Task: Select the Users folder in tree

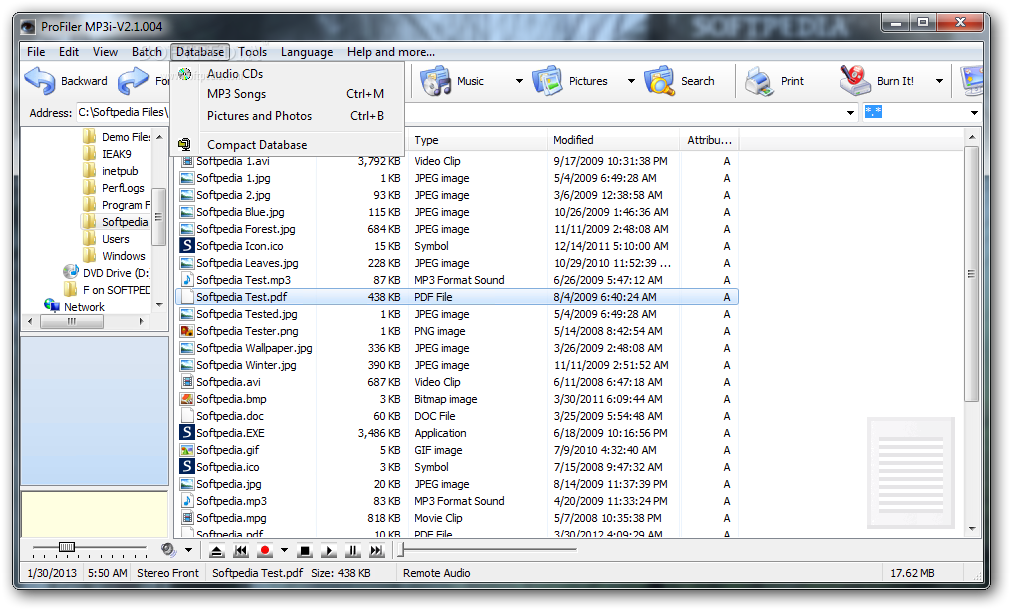Action: [x=115, y=239]
